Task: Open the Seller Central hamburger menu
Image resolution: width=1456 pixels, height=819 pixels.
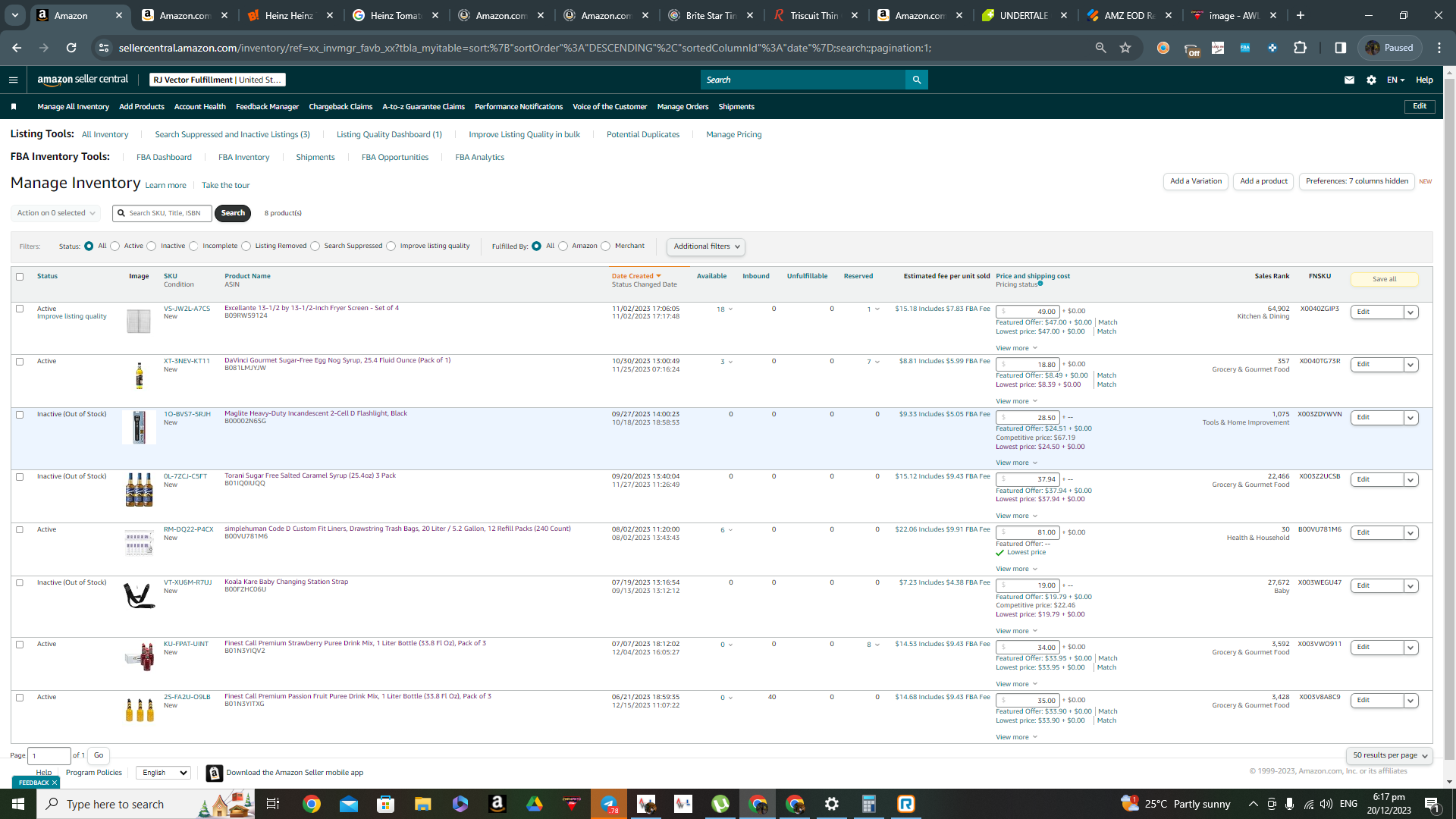Action: (13, 80)
